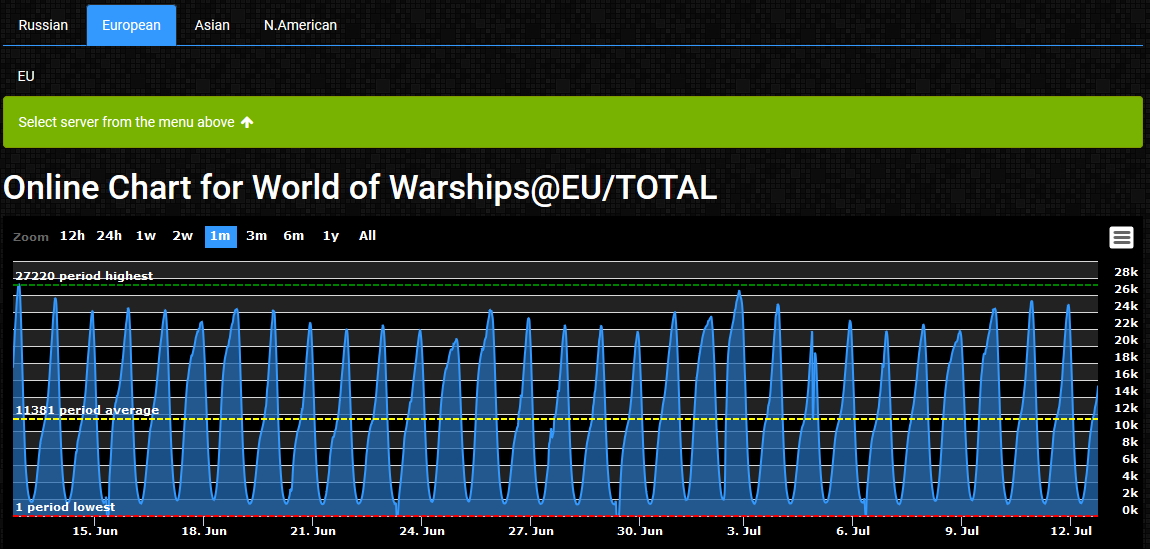The height and width of the screenshot is (549, 1150).
Task: Click the '24. Jun' date axis label
Action: (422, 531)
